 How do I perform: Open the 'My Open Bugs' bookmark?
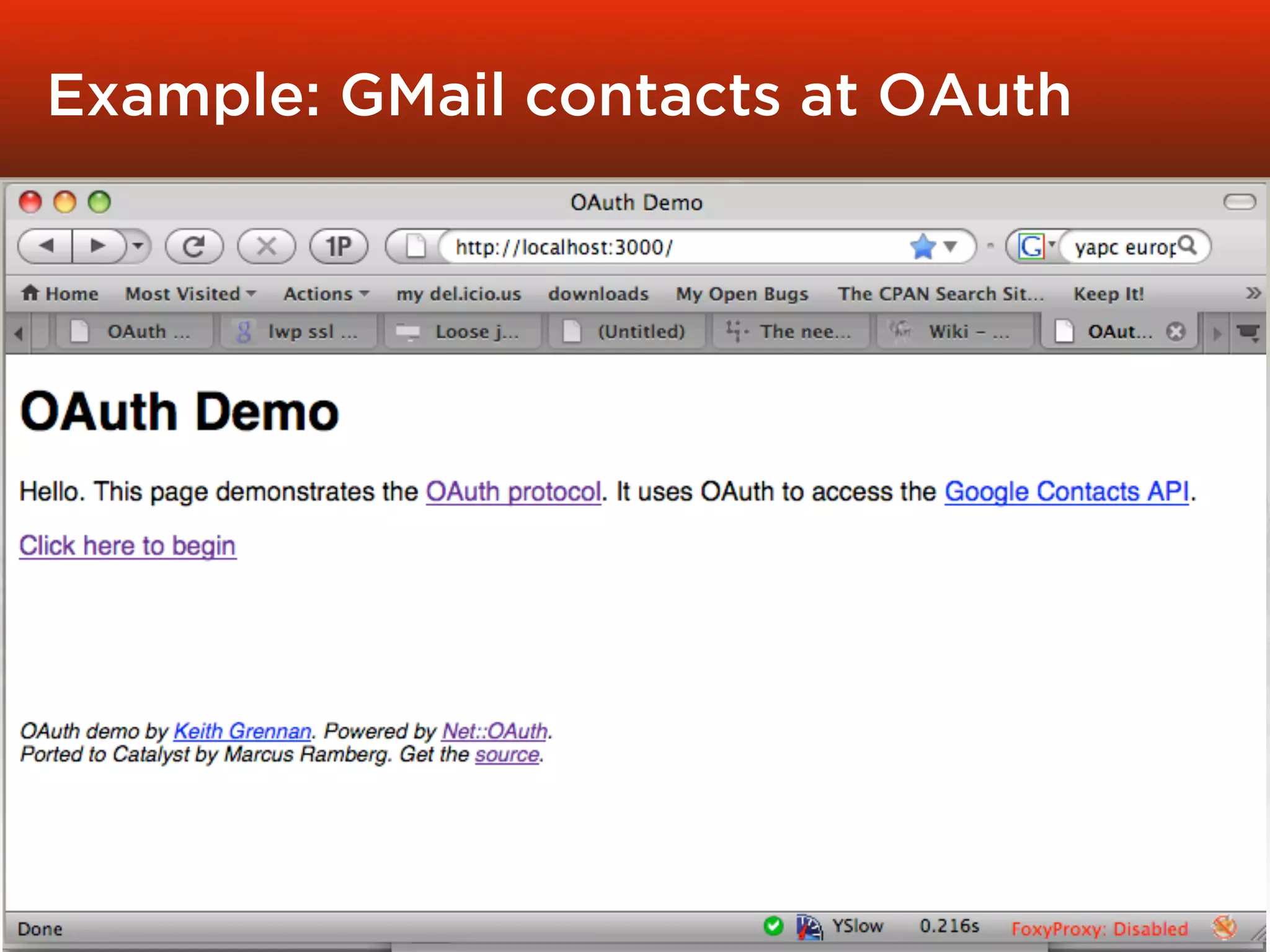pyautogui.click(x=742, y=293)
